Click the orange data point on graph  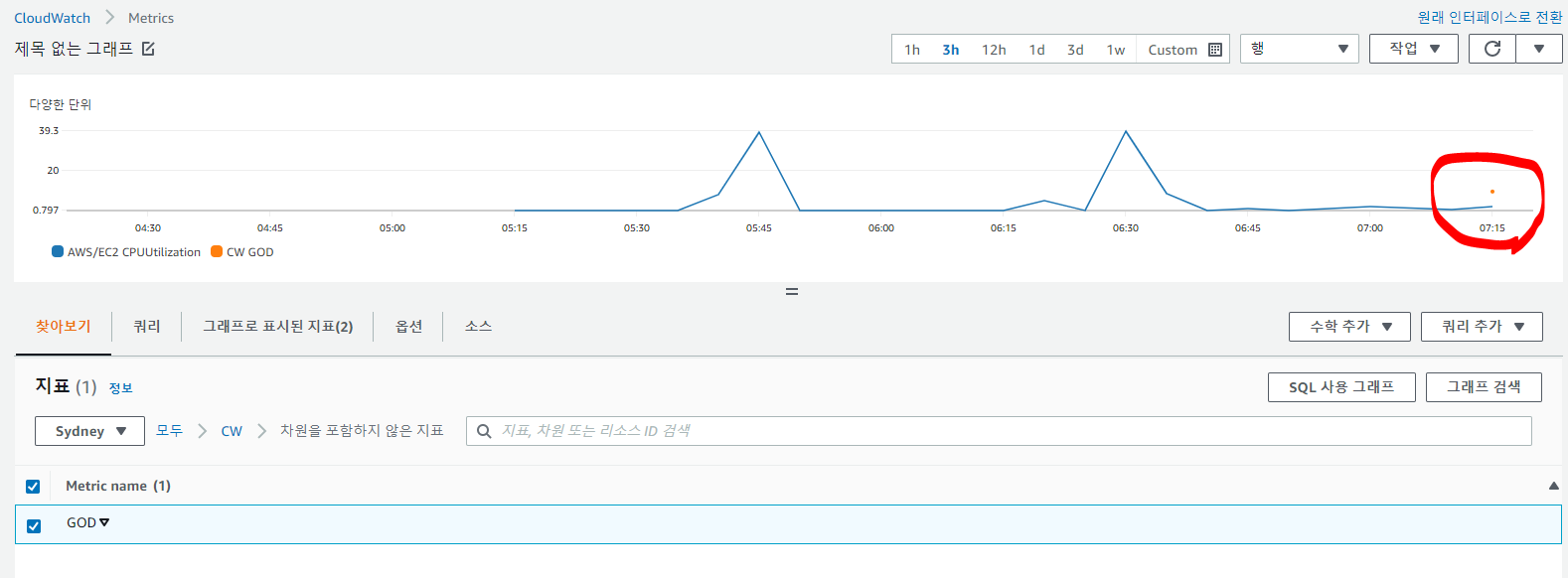[x=1491, y=192]
